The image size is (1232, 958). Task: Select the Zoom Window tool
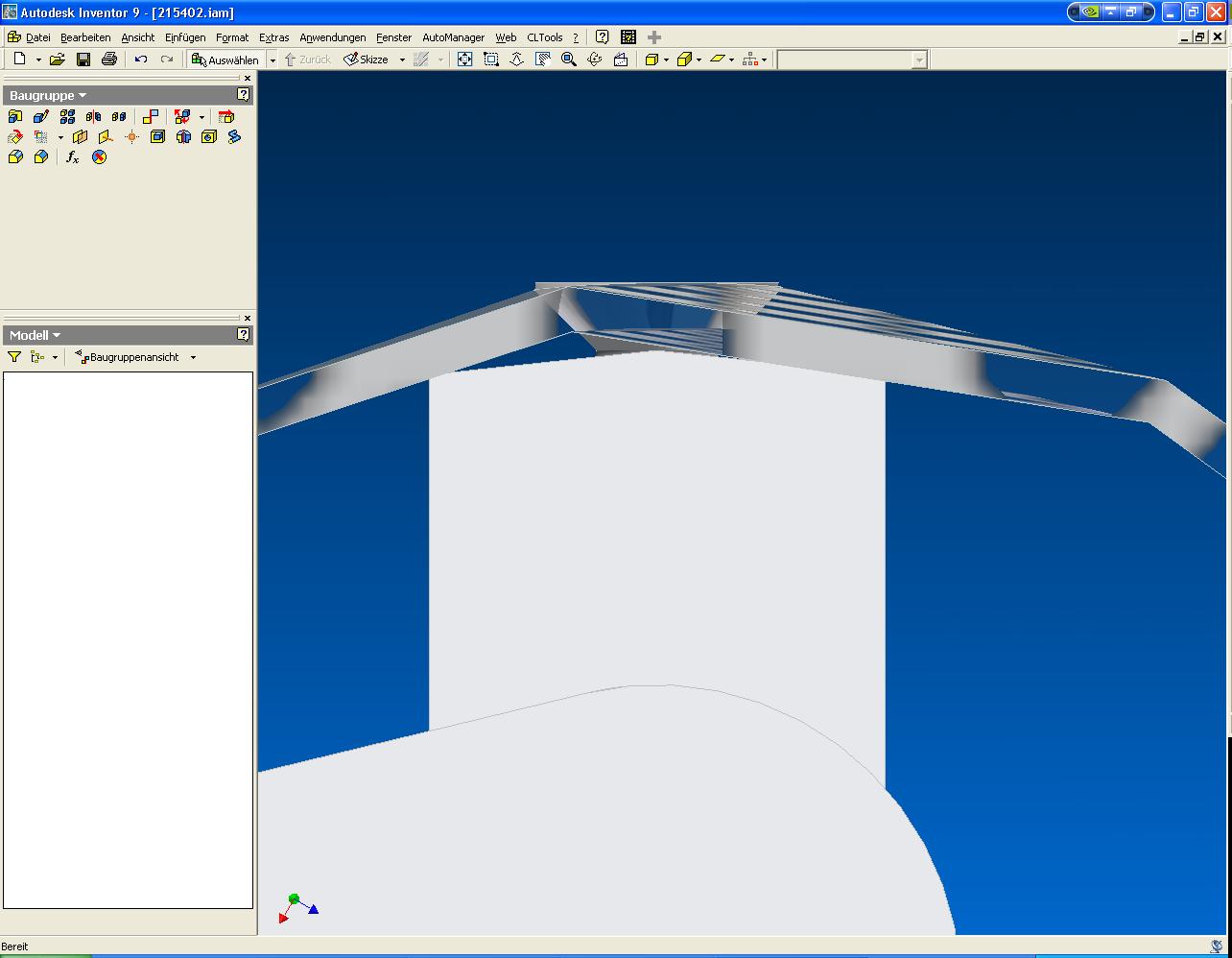(491, 60)
